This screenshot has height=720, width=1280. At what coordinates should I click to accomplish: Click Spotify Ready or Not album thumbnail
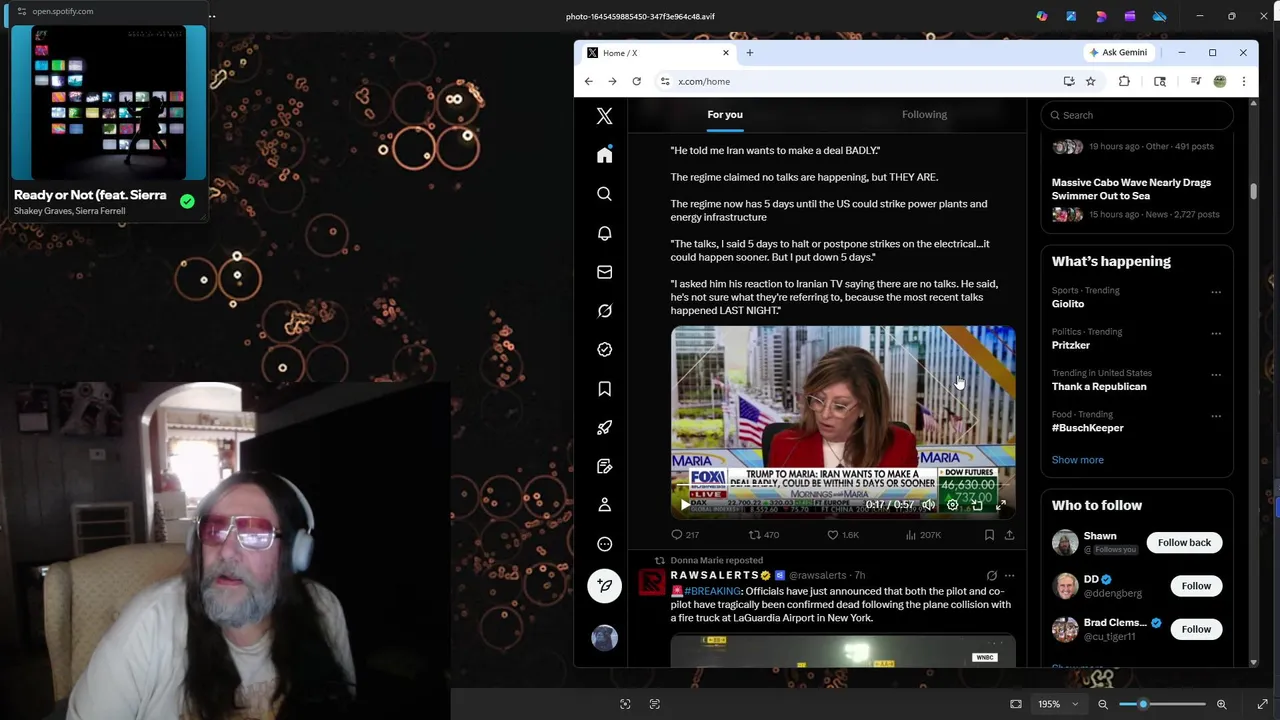tap(109, 102)
